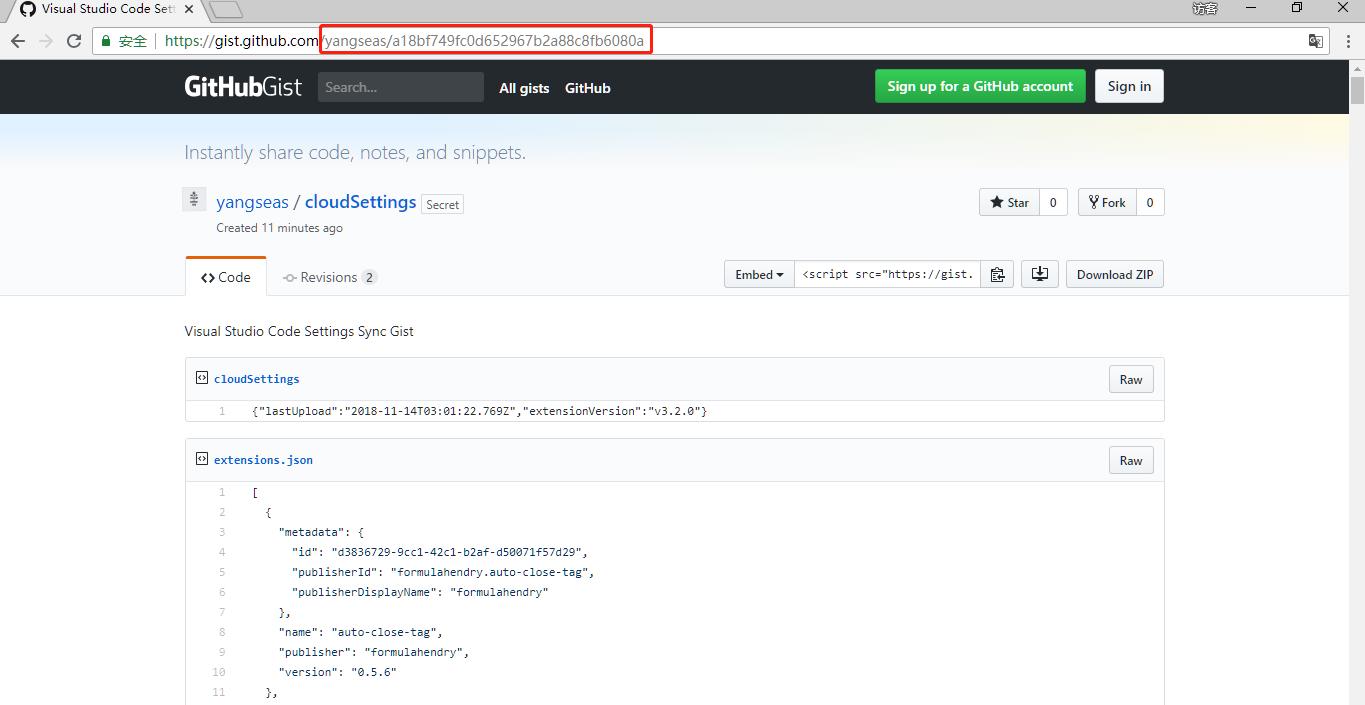
Task: Open the Raw view of extensions.json
Action: 1130,460
